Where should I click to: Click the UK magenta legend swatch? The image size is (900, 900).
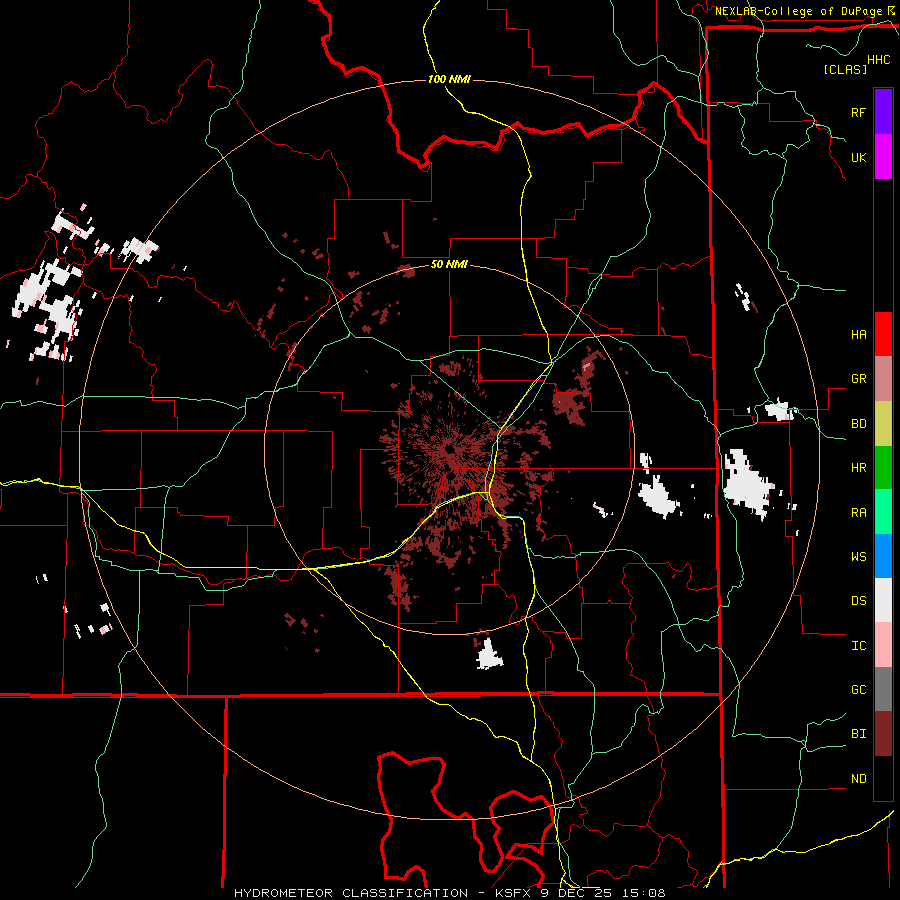(x=883, y=157)
